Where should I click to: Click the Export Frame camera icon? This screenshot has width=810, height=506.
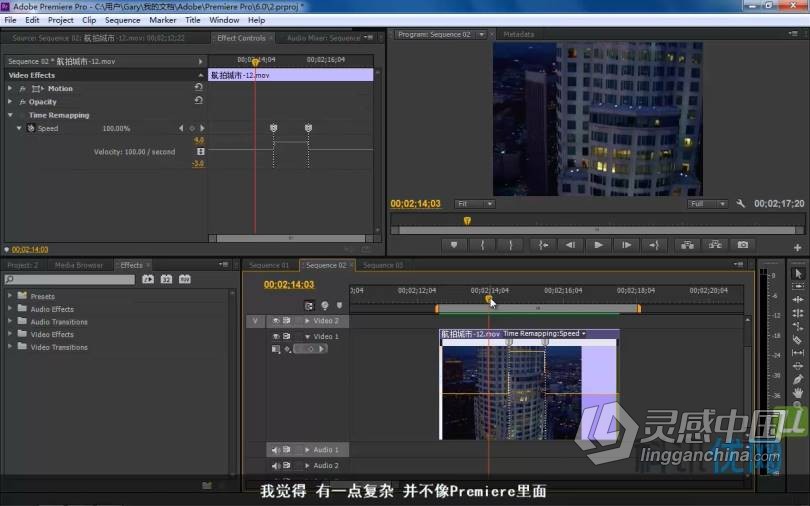click(x=743, y=245)
